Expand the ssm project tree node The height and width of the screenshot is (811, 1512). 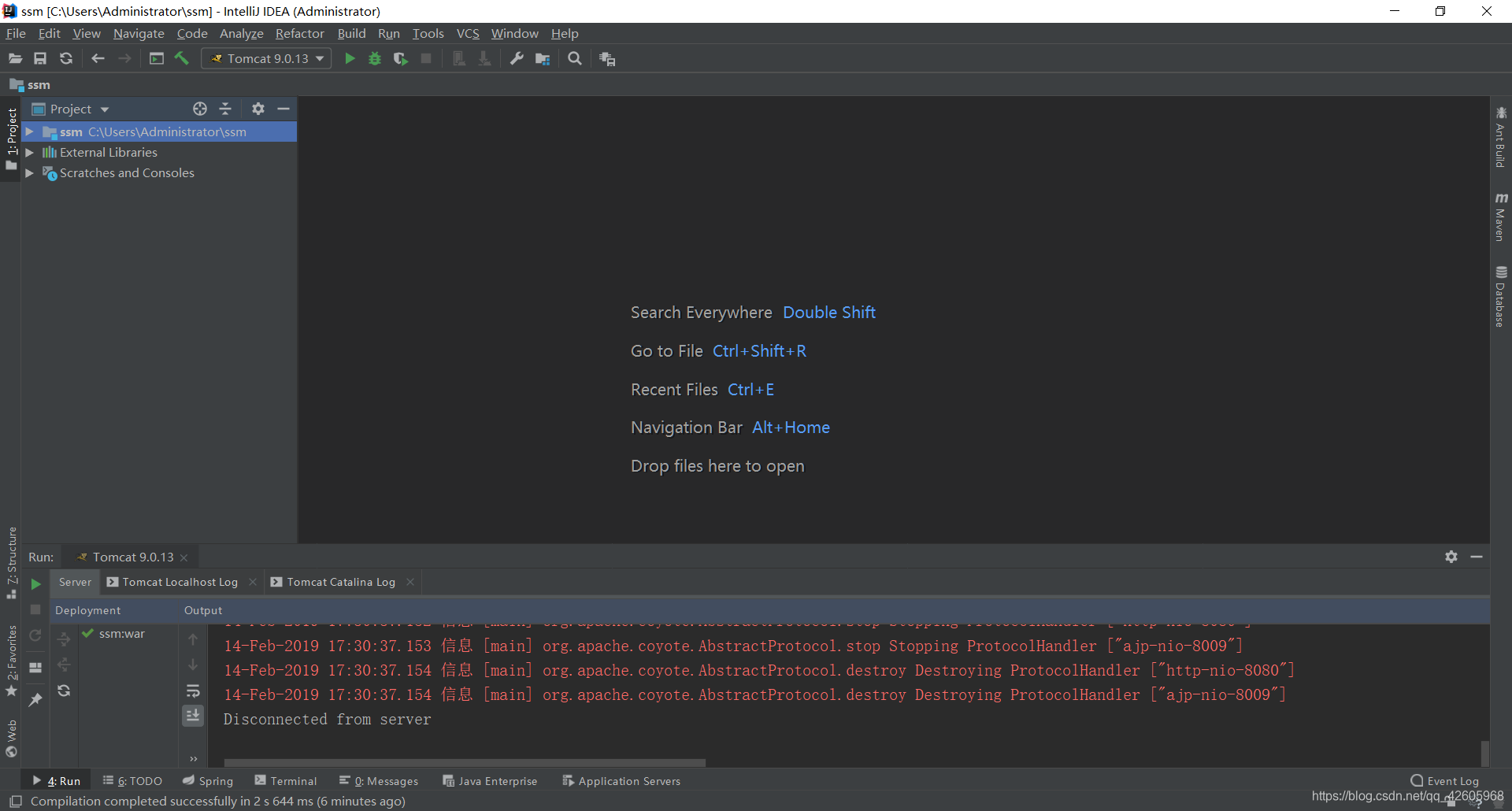click(29, 132)
